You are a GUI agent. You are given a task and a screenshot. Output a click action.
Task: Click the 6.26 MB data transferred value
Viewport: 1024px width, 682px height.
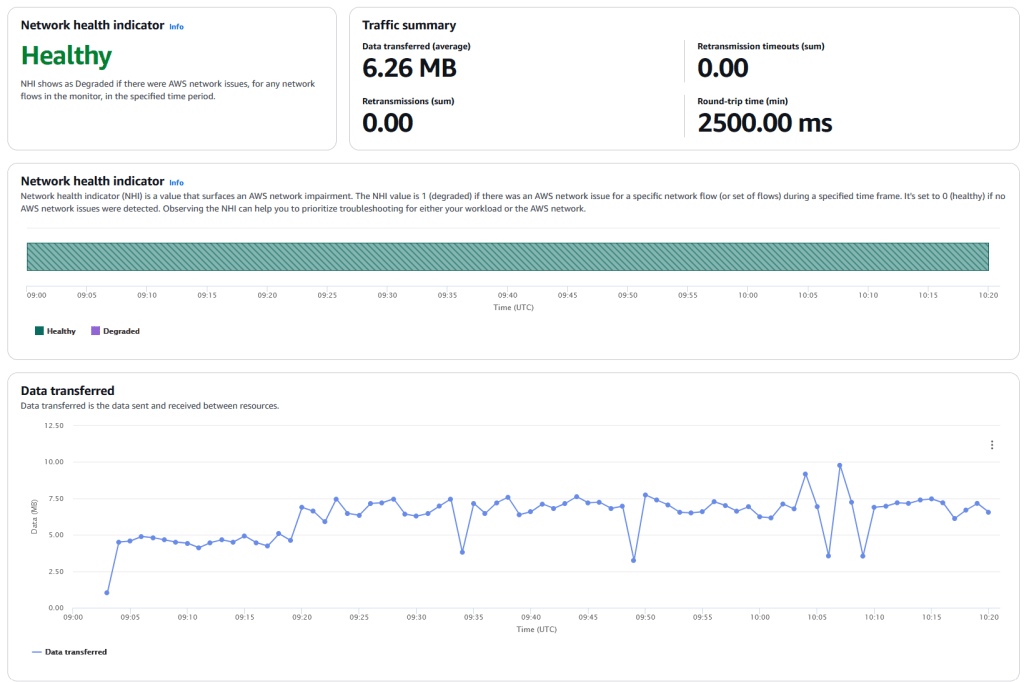(409, 68)
